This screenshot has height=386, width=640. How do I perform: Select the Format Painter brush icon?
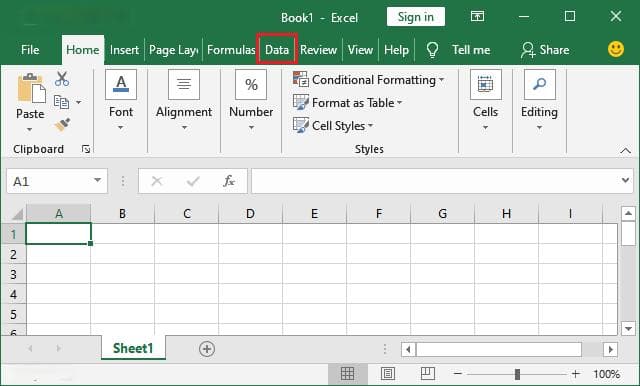click(x=62, y=125)
